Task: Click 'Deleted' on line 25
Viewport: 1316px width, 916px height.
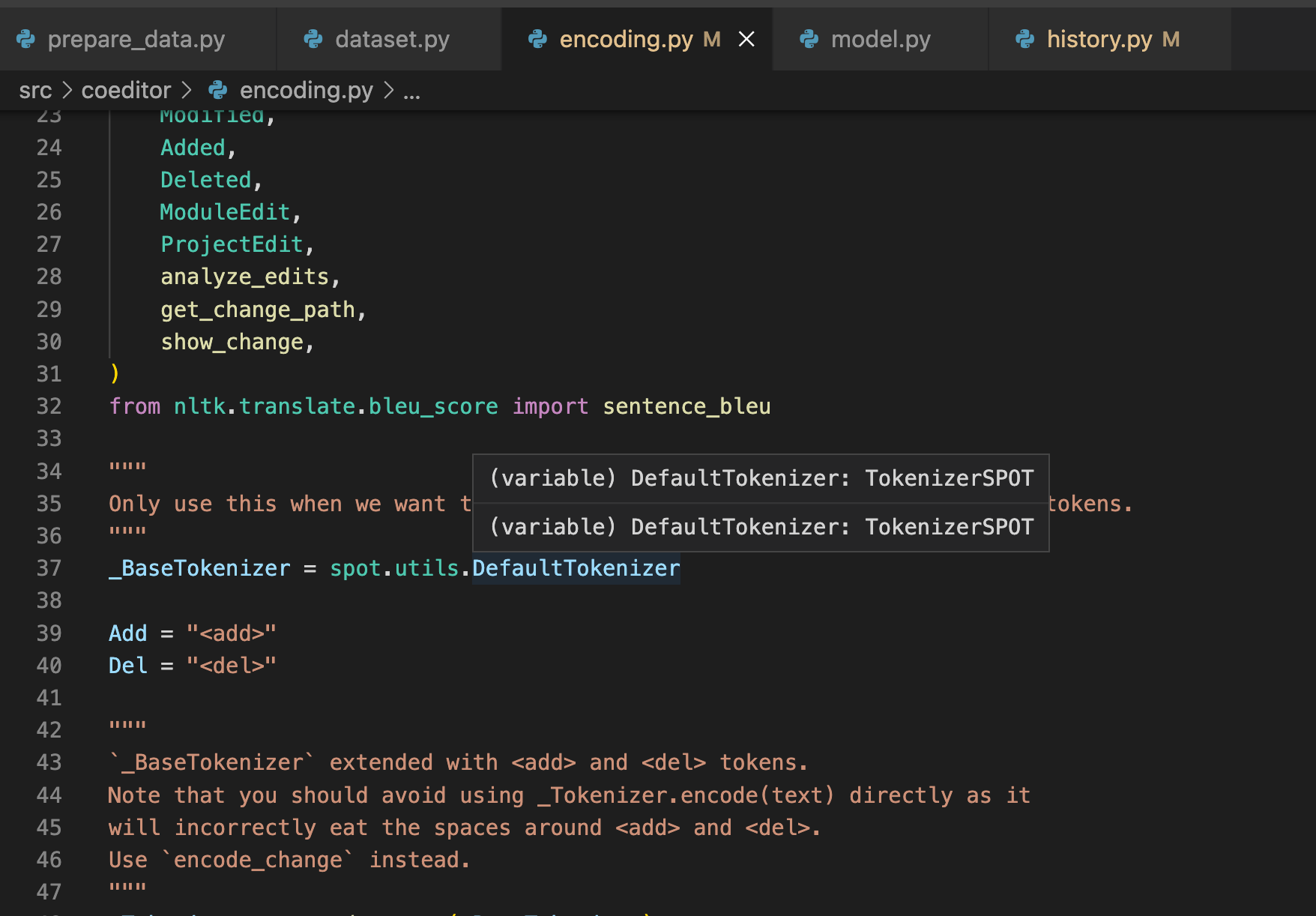Action: tap(206, 180)
